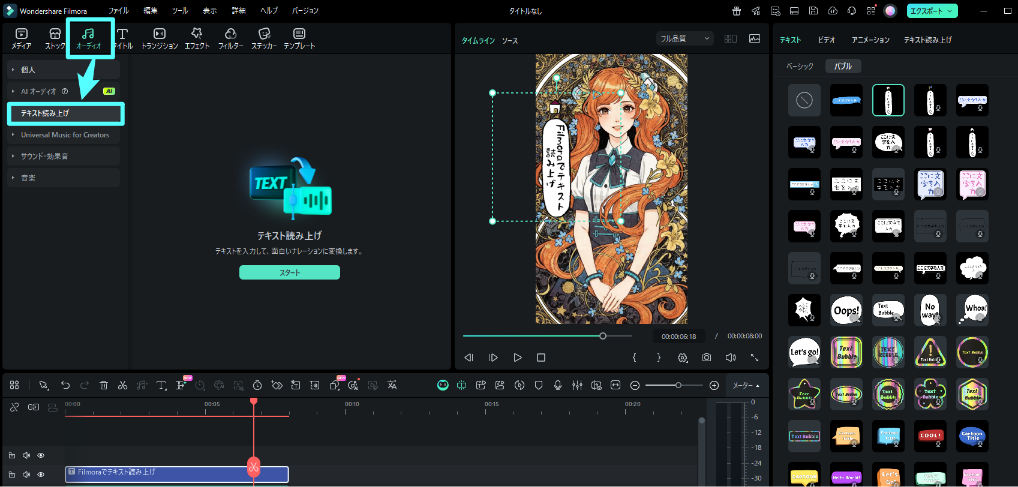
Task: Click the timeline zoom slider
Action: 678,385
